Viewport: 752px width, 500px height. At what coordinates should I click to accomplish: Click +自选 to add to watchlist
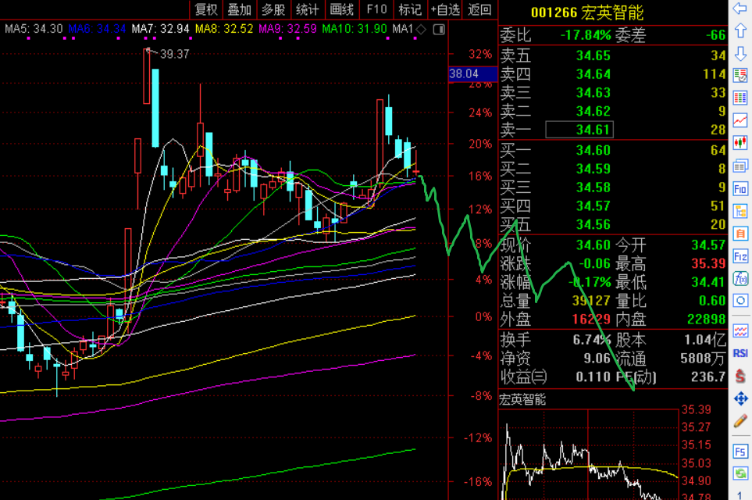445,9
